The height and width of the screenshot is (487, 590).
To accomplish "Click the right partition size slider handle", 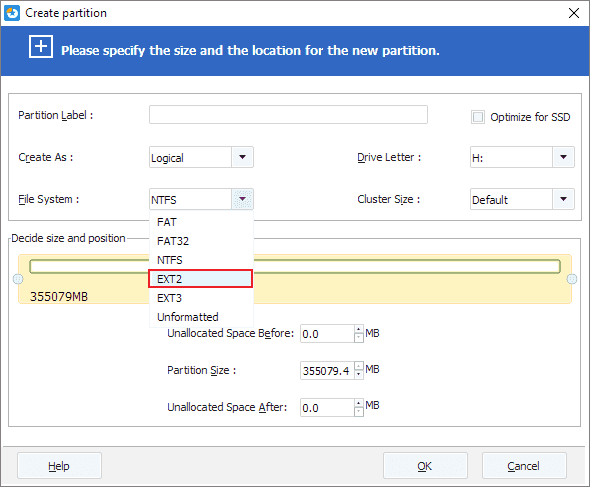I will tap(572, 279).
